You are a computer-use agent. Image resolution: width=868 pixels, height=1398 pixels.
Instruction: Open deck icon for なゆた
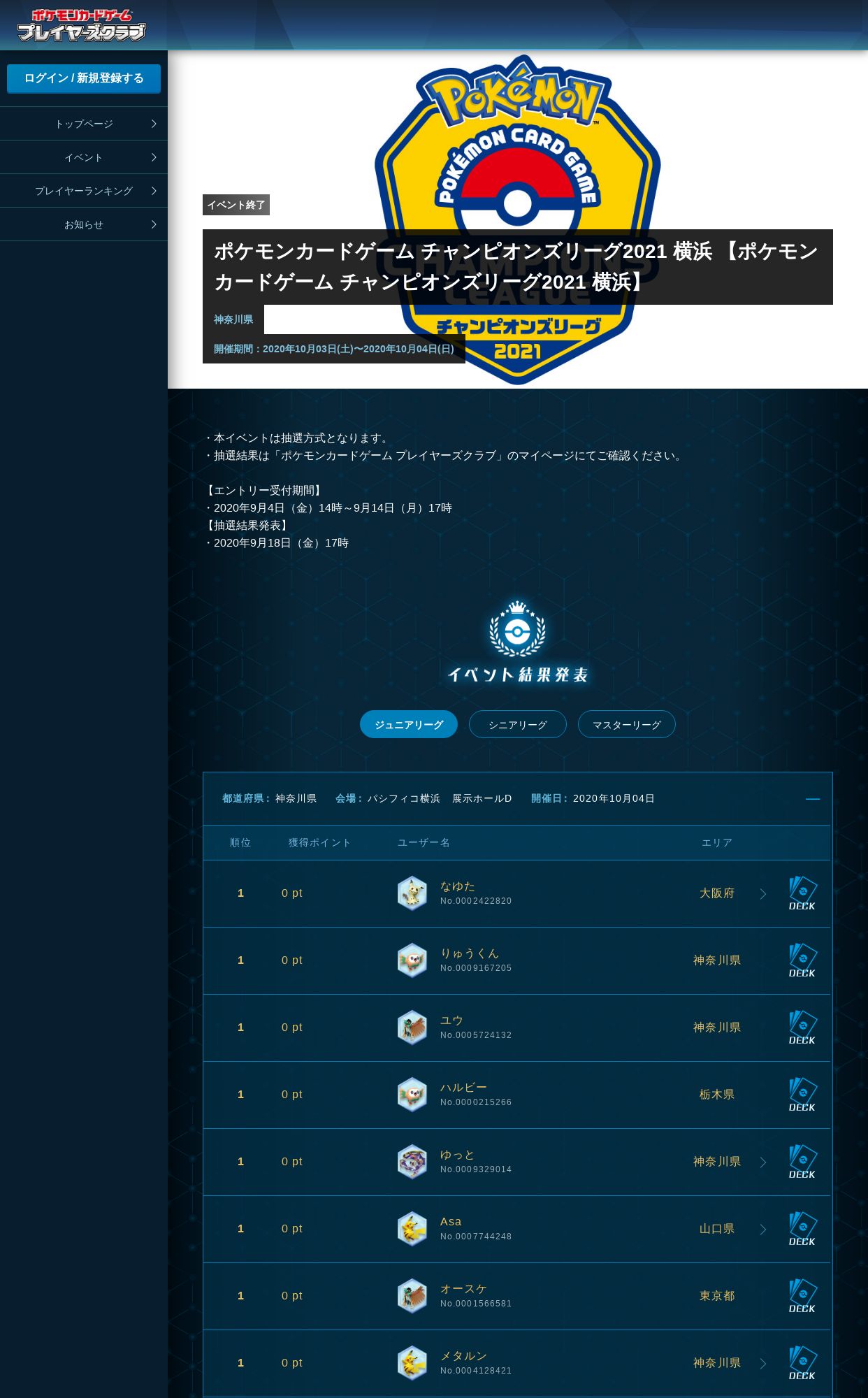802,893
